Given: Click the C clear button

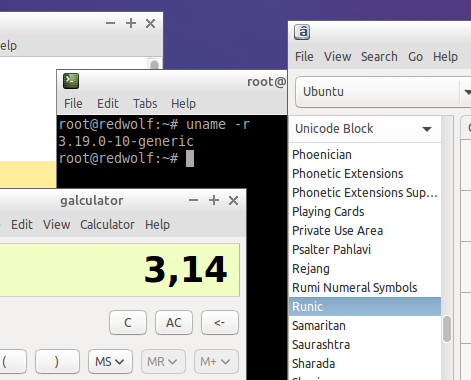Looking at the screenshot, I should point(128,322).
